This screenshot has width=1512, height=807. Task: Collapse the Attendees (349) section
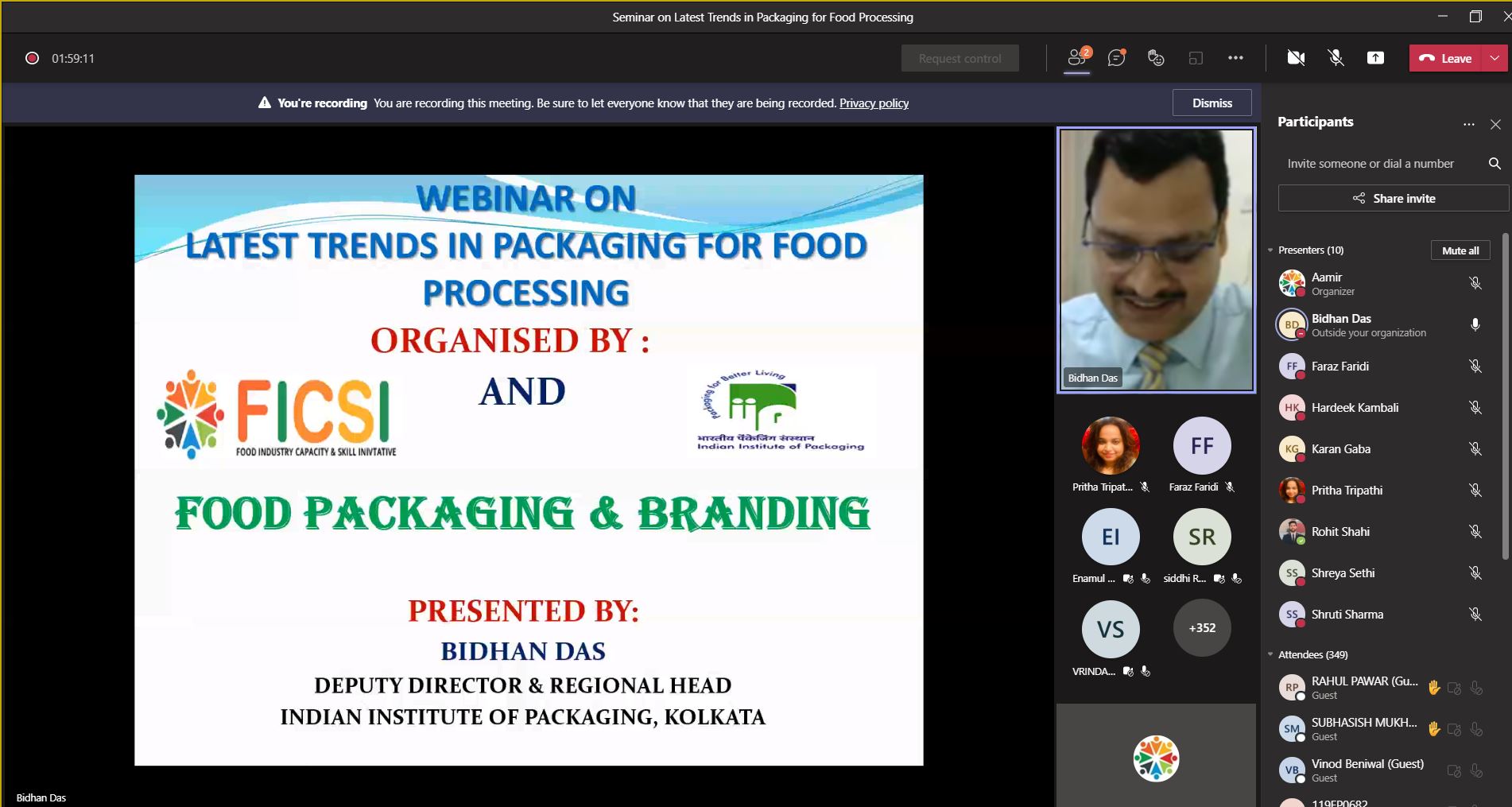[1269, 654]
